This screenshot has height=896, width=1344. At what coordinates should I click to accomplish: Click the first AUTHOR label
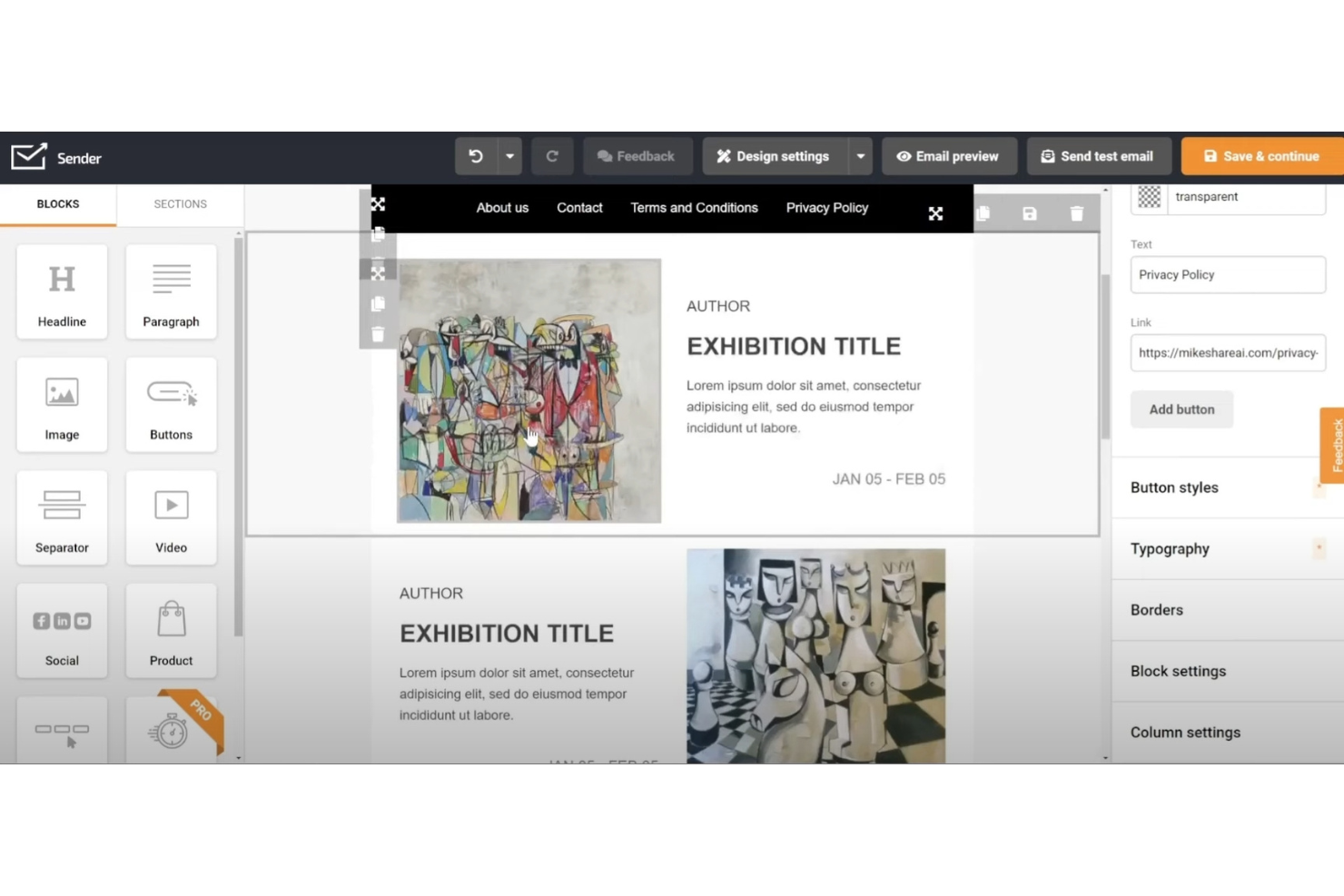point(718,307)
